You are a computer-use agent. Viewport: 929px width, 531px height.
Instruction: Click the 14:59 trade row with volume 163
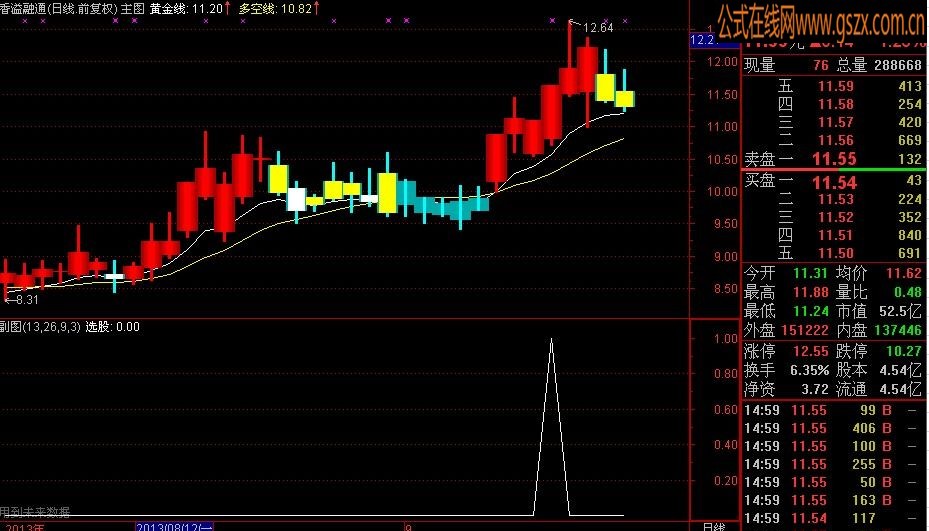[833, 500]
